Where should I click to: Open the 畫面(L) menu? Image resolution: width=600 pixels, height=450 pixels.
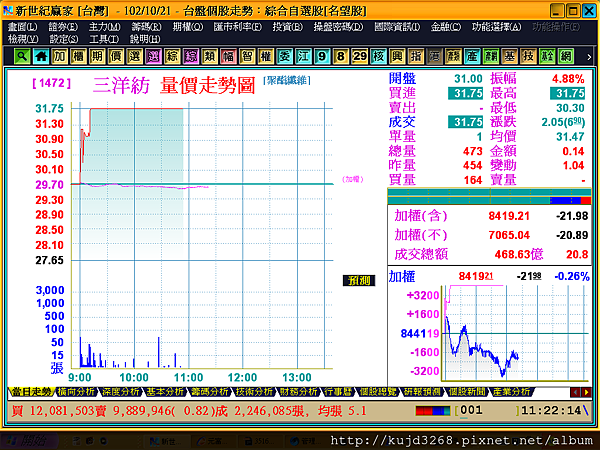click(x=23, y=27)
